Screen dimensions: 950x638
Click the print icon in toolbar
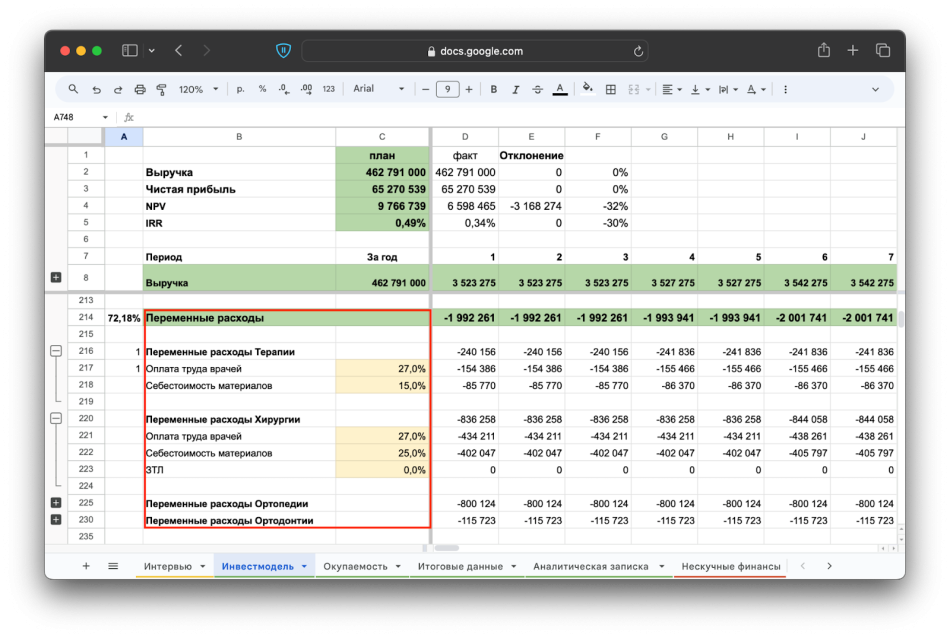139,89
